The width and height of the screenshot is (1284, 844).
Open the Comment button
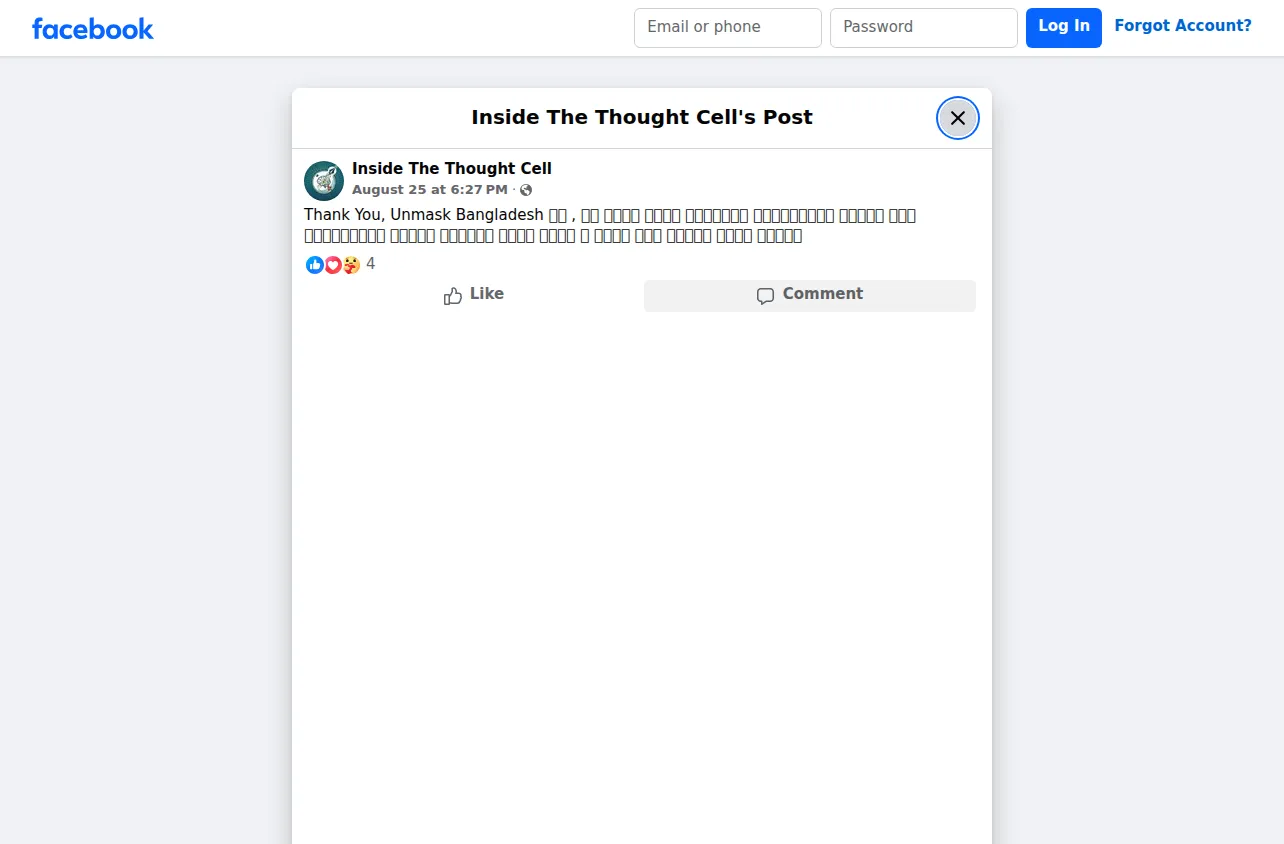click(x=810, y=296)
